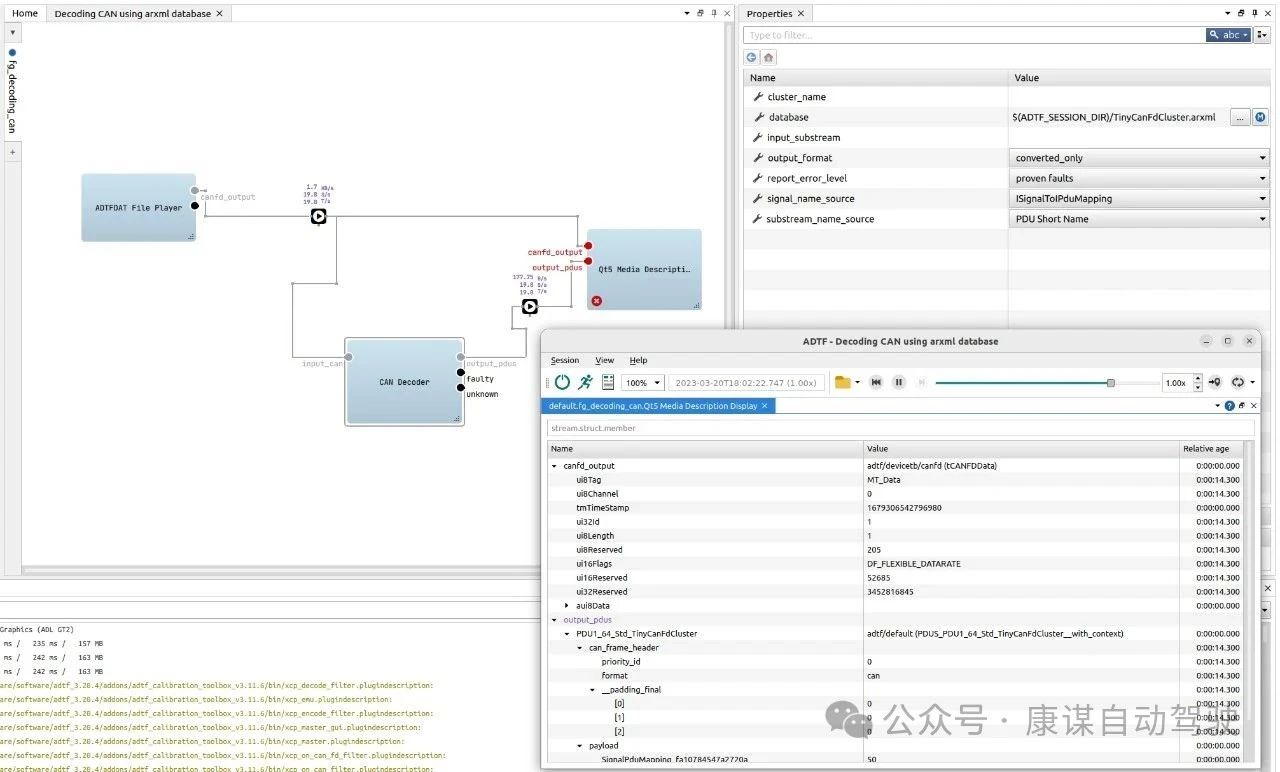Toggle the trace indicator on canfd_output connection
This screenshot has width=1280, height=772.
pos(319,216)
